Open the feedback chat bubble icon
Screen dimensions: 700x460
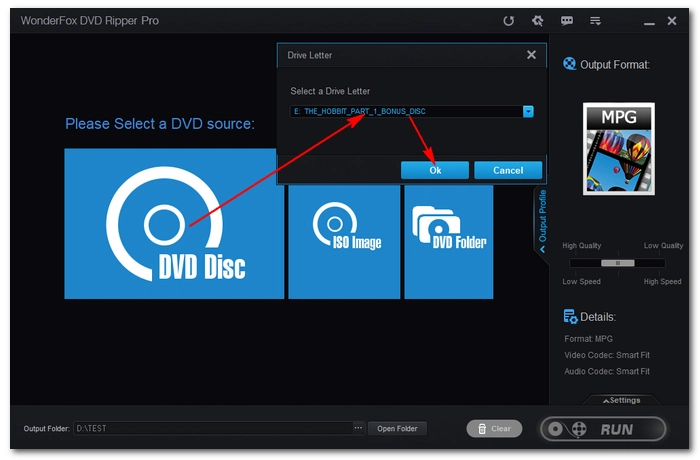point(567,21)
